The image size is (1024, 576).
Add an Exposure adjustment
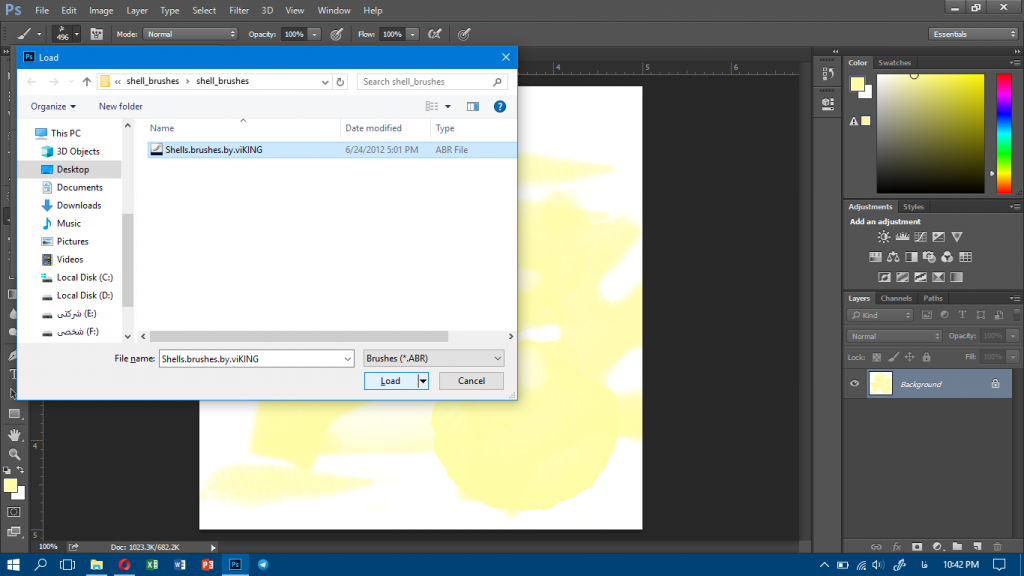pos(938,237)
